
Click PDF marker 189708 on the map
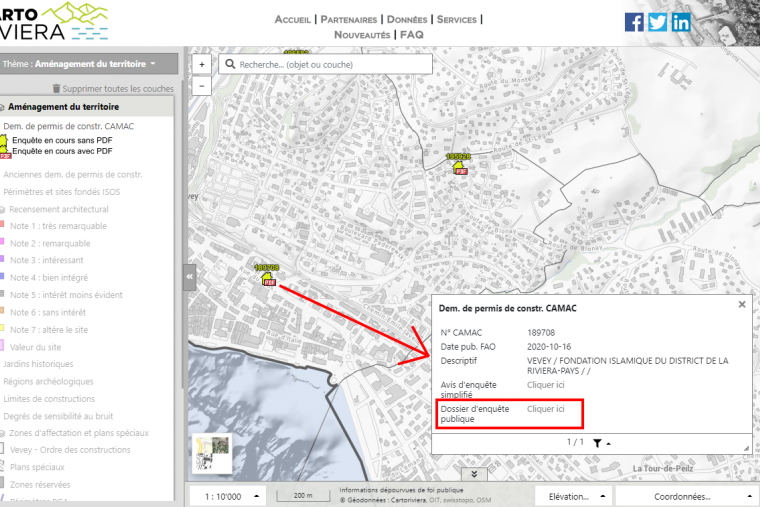click(x=267, y=281)
